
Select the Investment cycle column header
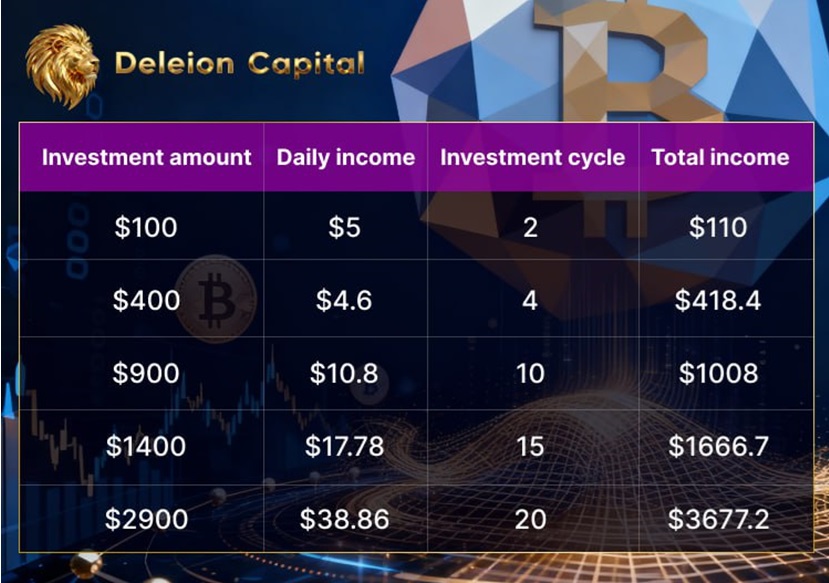(x=532, y=157)
